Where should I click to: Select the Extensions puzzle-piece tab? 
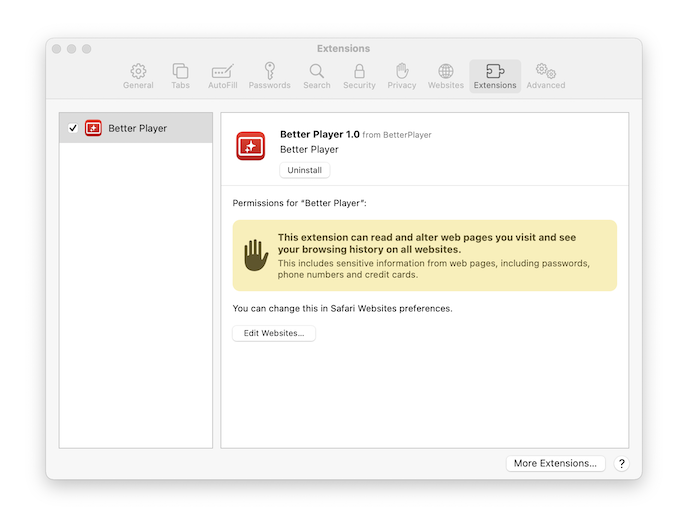[495, 76]
